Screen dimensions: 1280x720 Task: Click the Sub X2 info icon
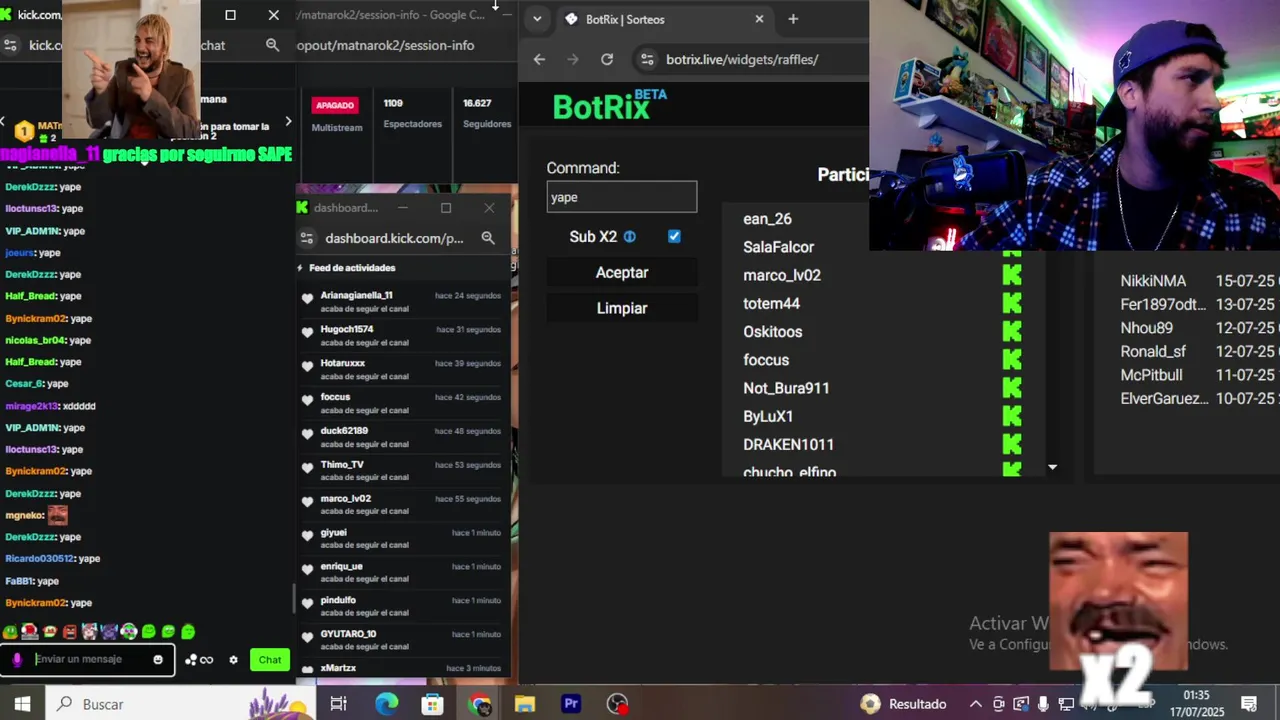click(x=630, y=237)
